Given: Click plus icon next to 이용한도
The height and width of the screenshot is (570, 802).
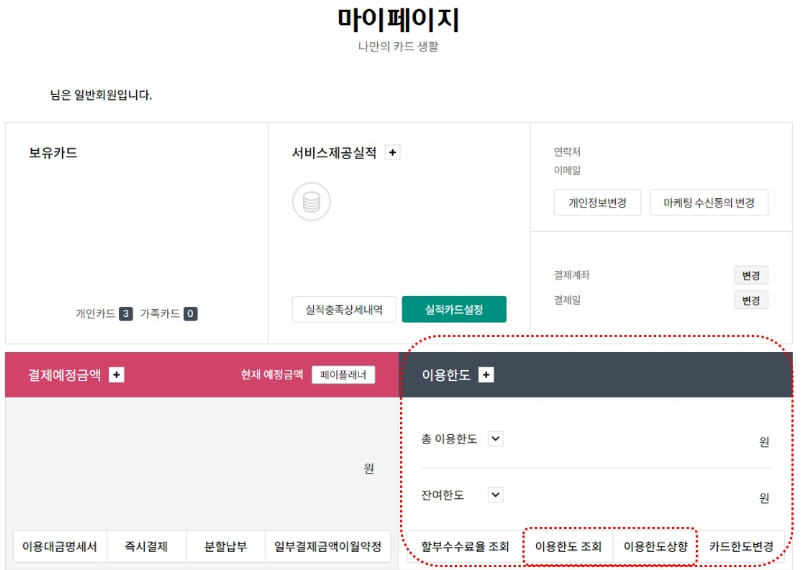Looking at the screenshot, I should point(486,375).
